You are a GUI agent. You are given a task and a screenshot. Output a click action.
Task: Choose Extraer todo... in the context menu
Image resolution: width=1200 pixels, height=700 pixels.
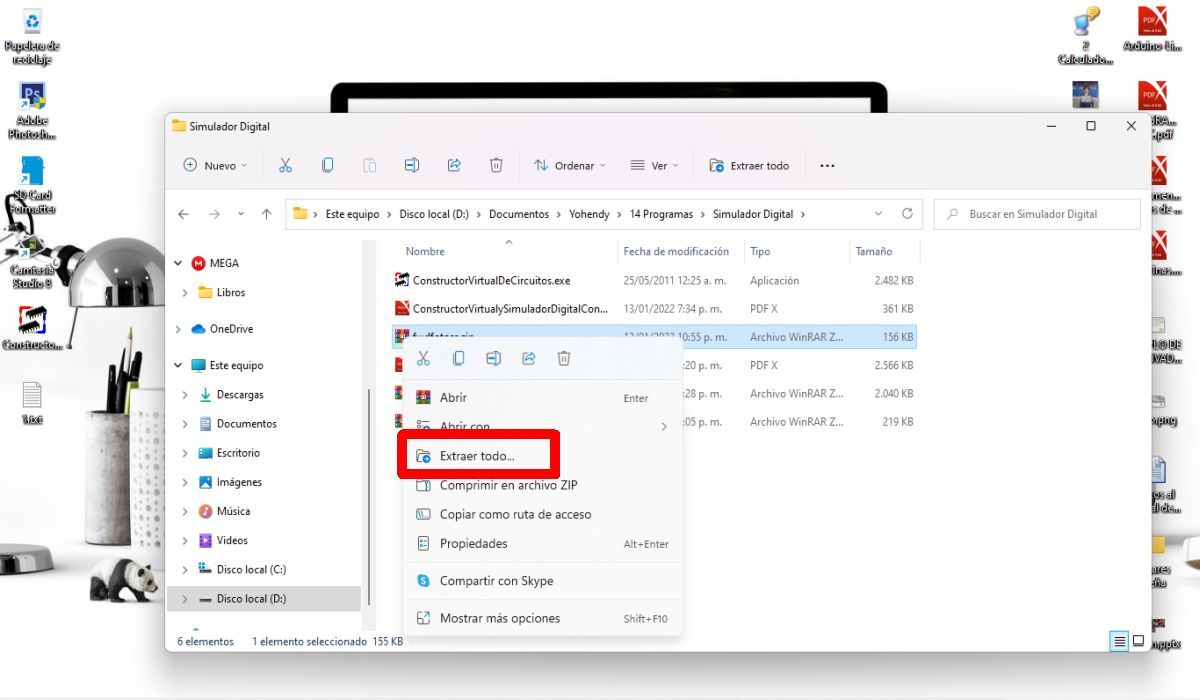(542, 456)
